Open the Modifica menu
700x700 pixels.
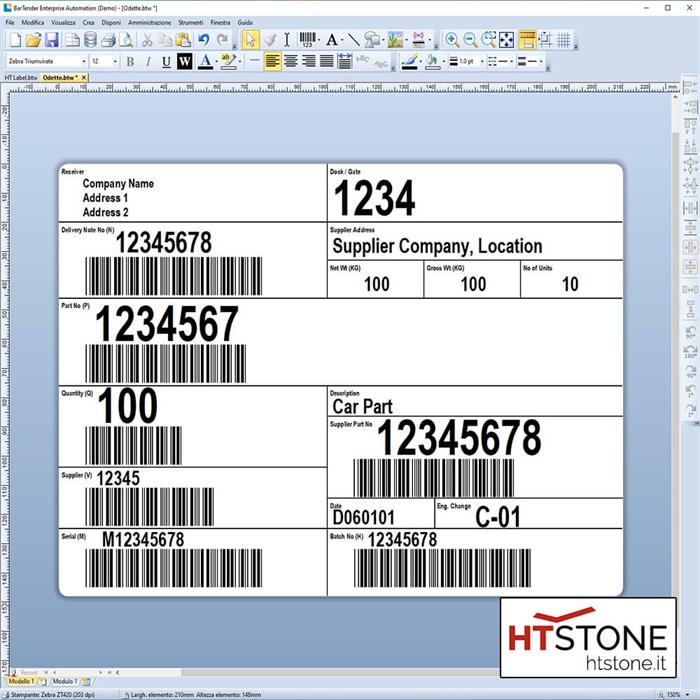point(33,22)
